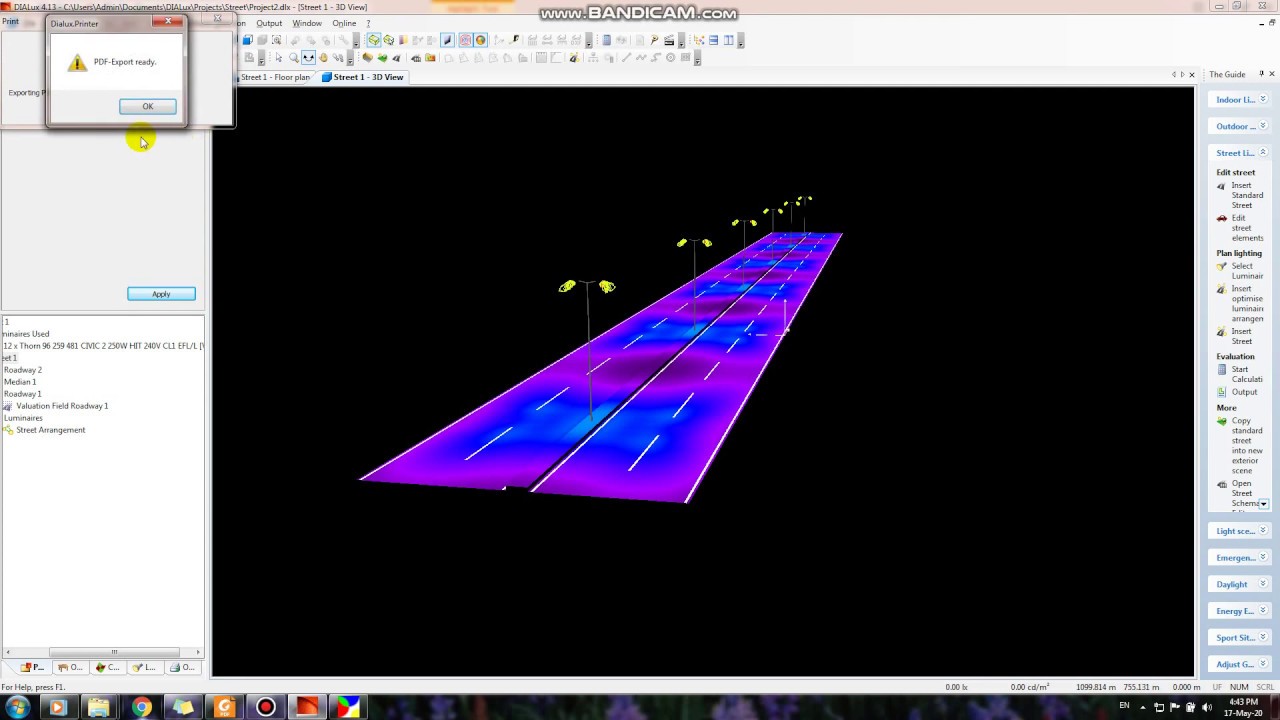Click the project tree horizontal scrollbar

click(x=114, y=652)
